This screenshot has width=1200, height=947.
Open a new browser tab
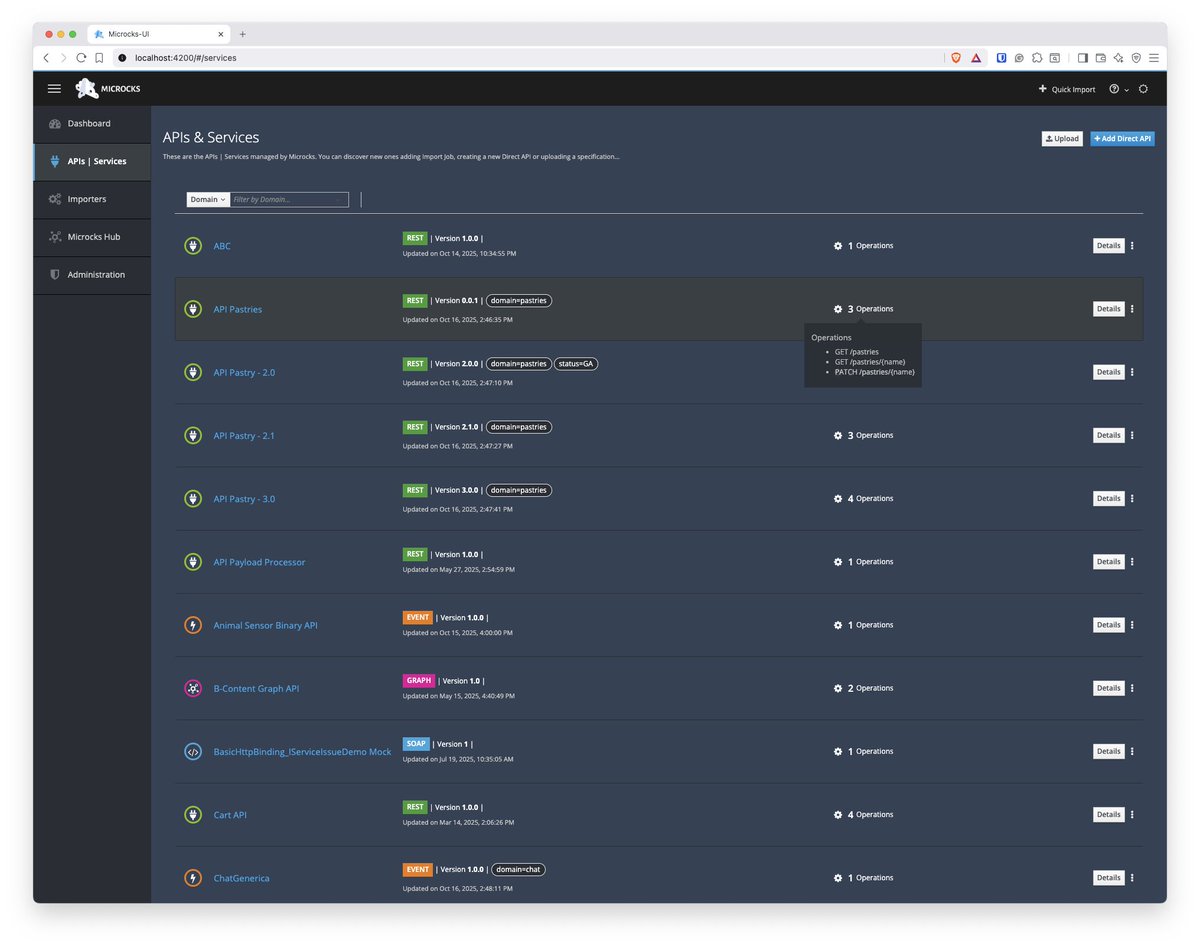point(242,34)
